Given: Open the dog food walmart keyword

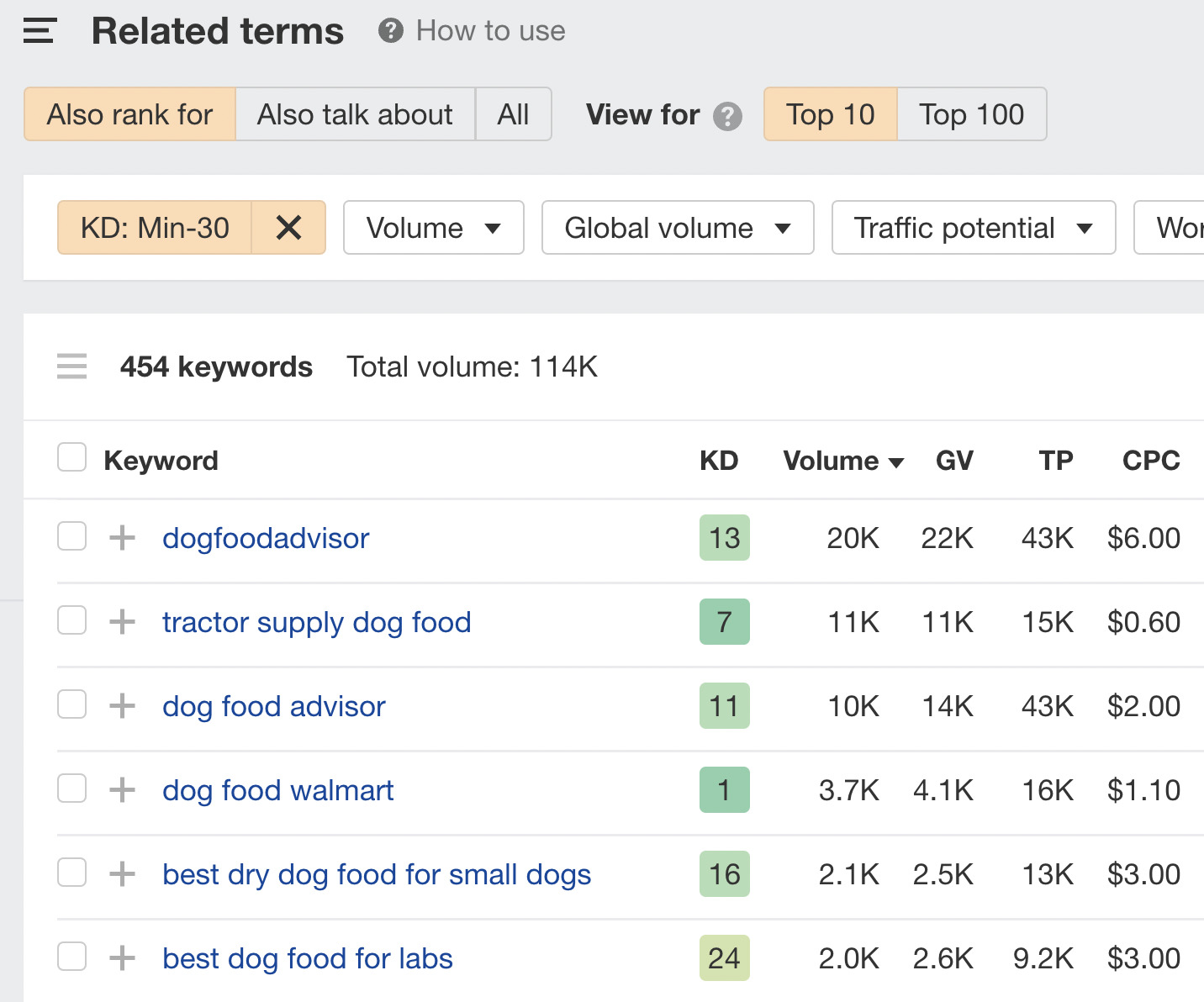Looking at the screenshot, I should click(277, 789).
